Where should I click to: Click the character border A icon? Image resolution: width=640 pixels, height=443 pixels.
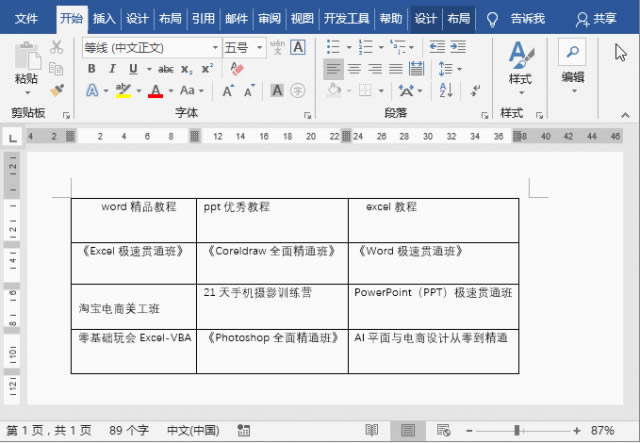tap(298, 47)
